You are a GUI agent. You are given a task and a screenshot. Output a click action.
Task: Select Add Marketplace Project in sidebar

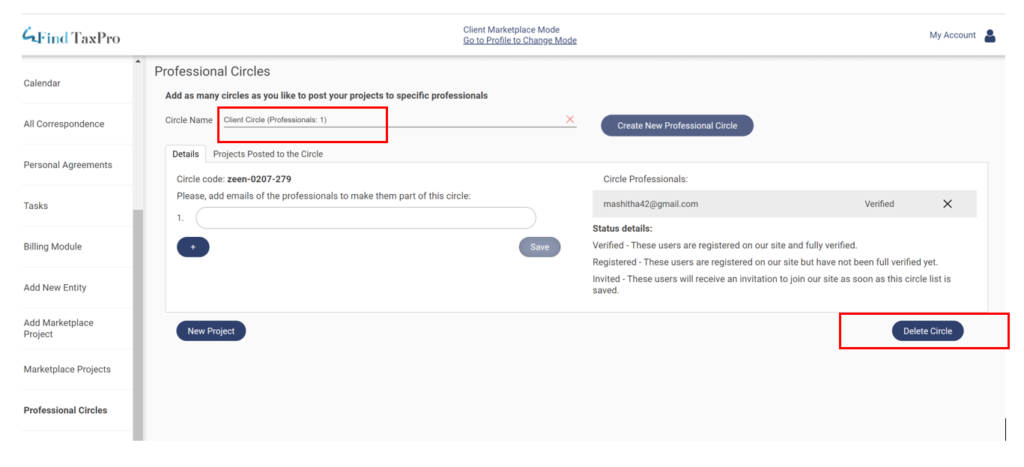[58, 328]
